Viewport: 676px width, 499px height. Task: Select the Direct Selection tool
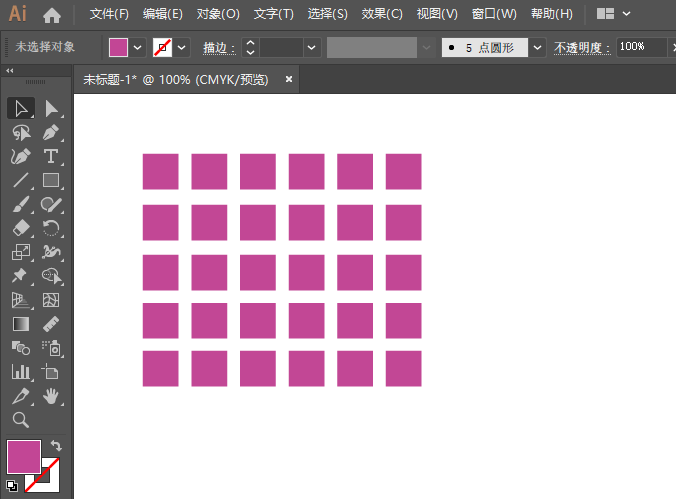[52, 108]
